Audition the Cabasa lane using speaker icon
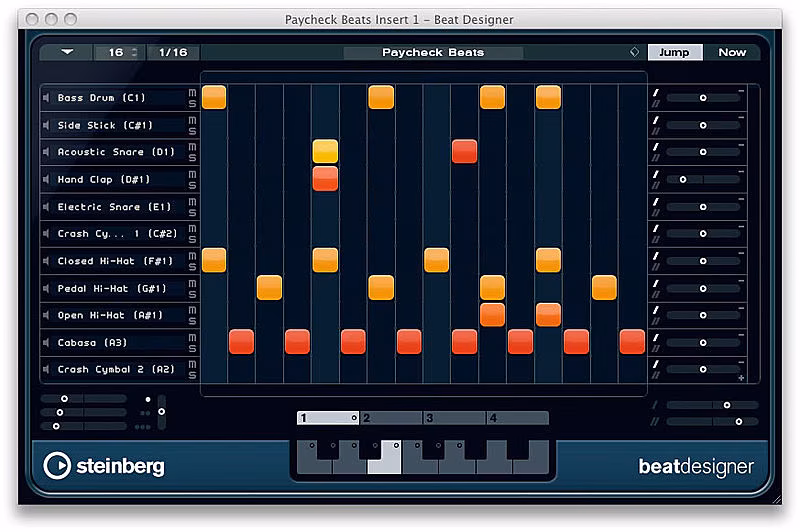Viewport: 800px width, 532px height. tap(46, 343)
